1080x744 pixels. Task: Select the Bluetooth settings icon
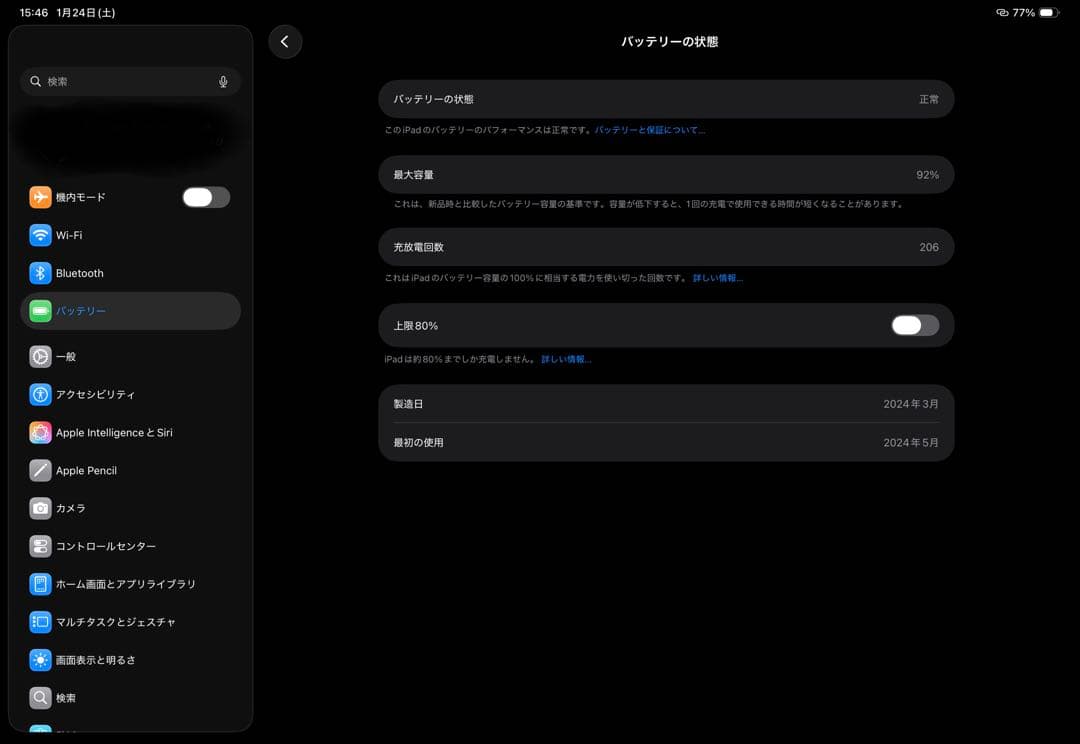coord(40,273)
